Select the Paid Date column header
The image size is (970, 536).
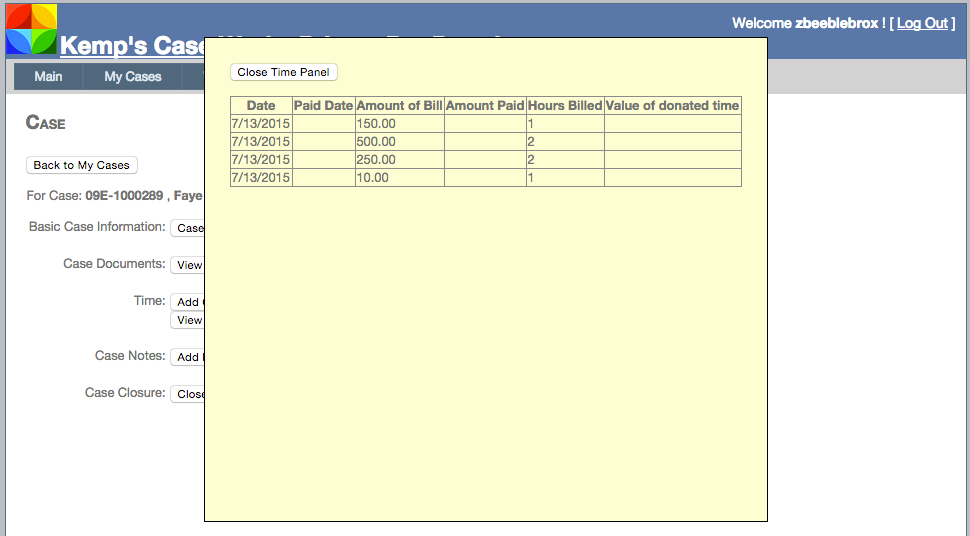[323, 106]
